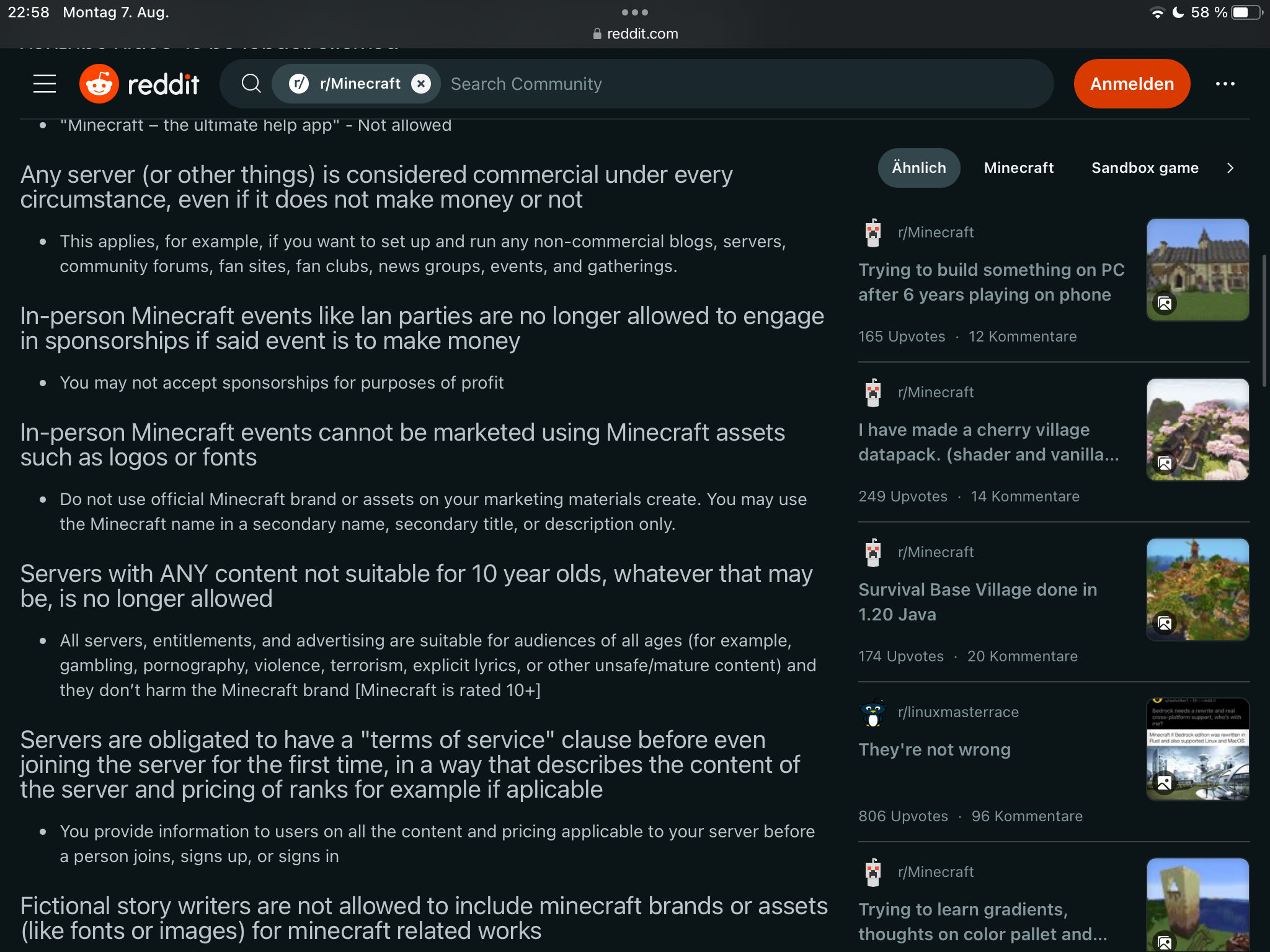Click the heading about fictional story writers

[424, 919]
